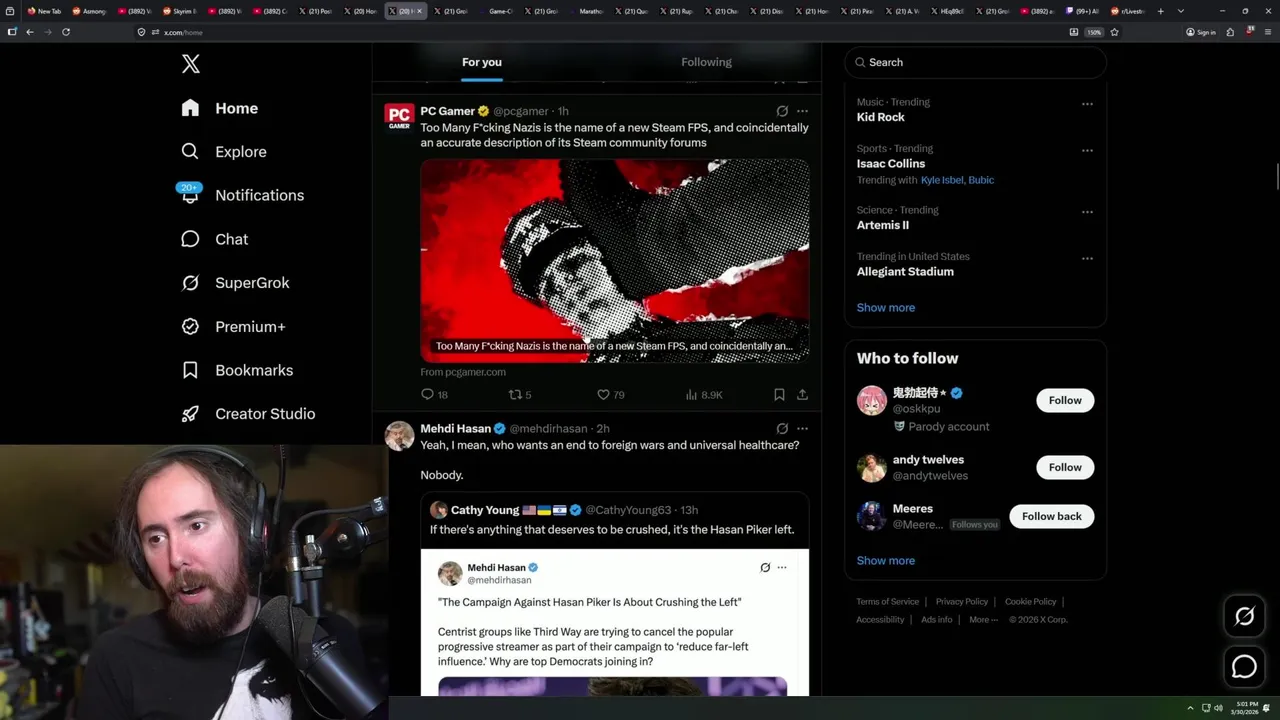Click the X logo in the sidebar

click(x=190, y=64)
